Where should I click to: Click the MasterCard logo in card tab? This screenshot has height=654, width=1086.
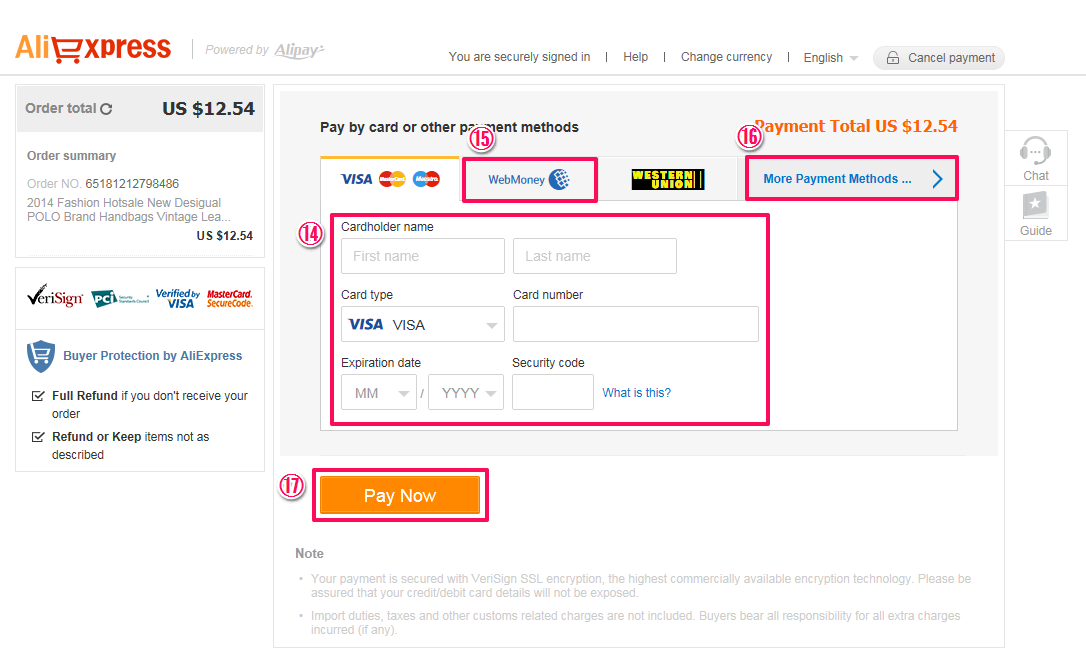pos(392,179)
